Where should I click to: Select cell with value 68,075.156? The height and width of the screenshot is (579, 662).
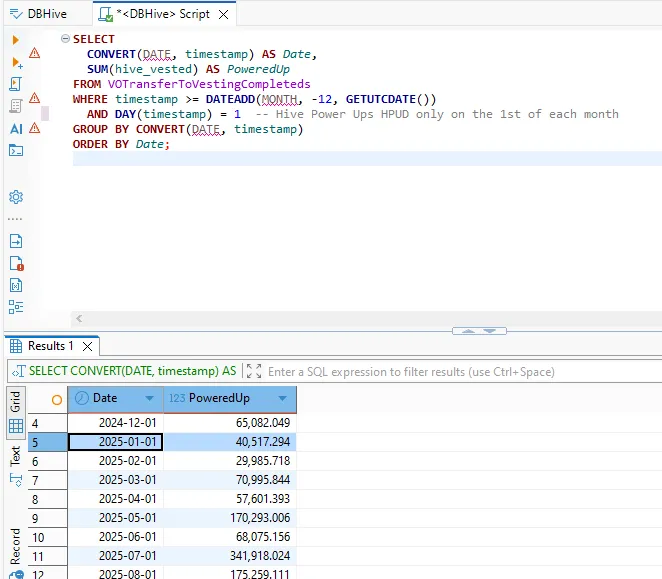click(x=230, y=537)
